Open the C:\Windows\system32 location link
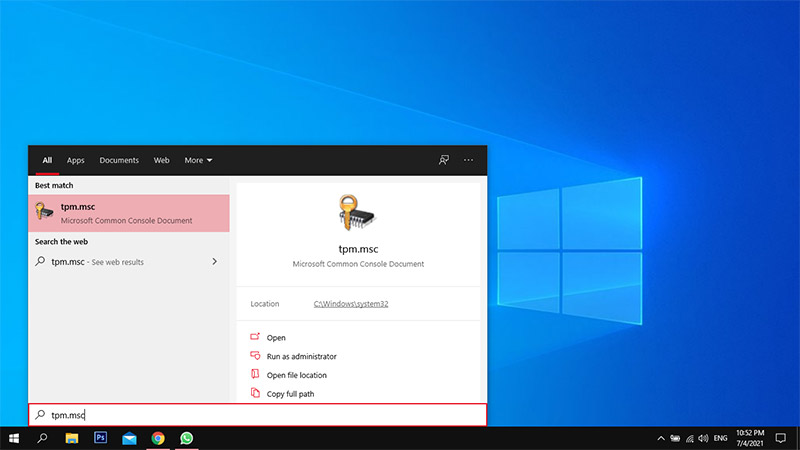 351,304
